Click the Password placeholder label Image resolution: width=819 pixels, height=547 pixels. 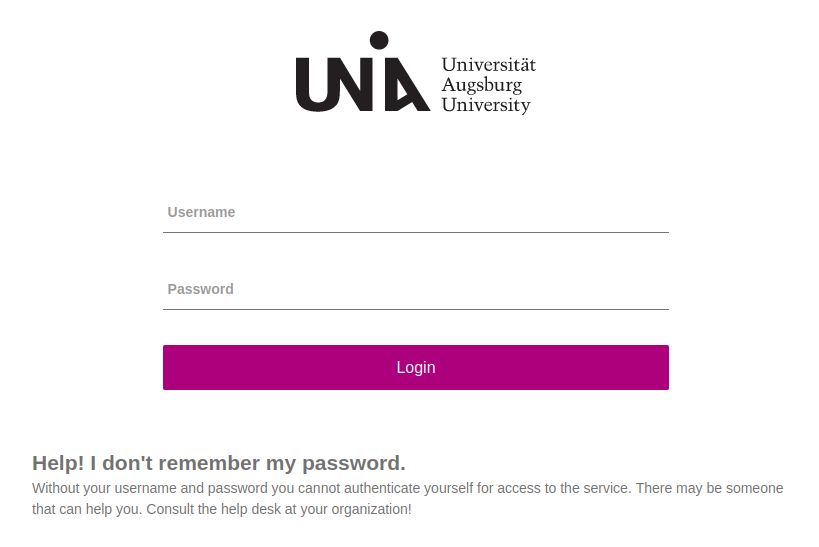click(200, 289)
